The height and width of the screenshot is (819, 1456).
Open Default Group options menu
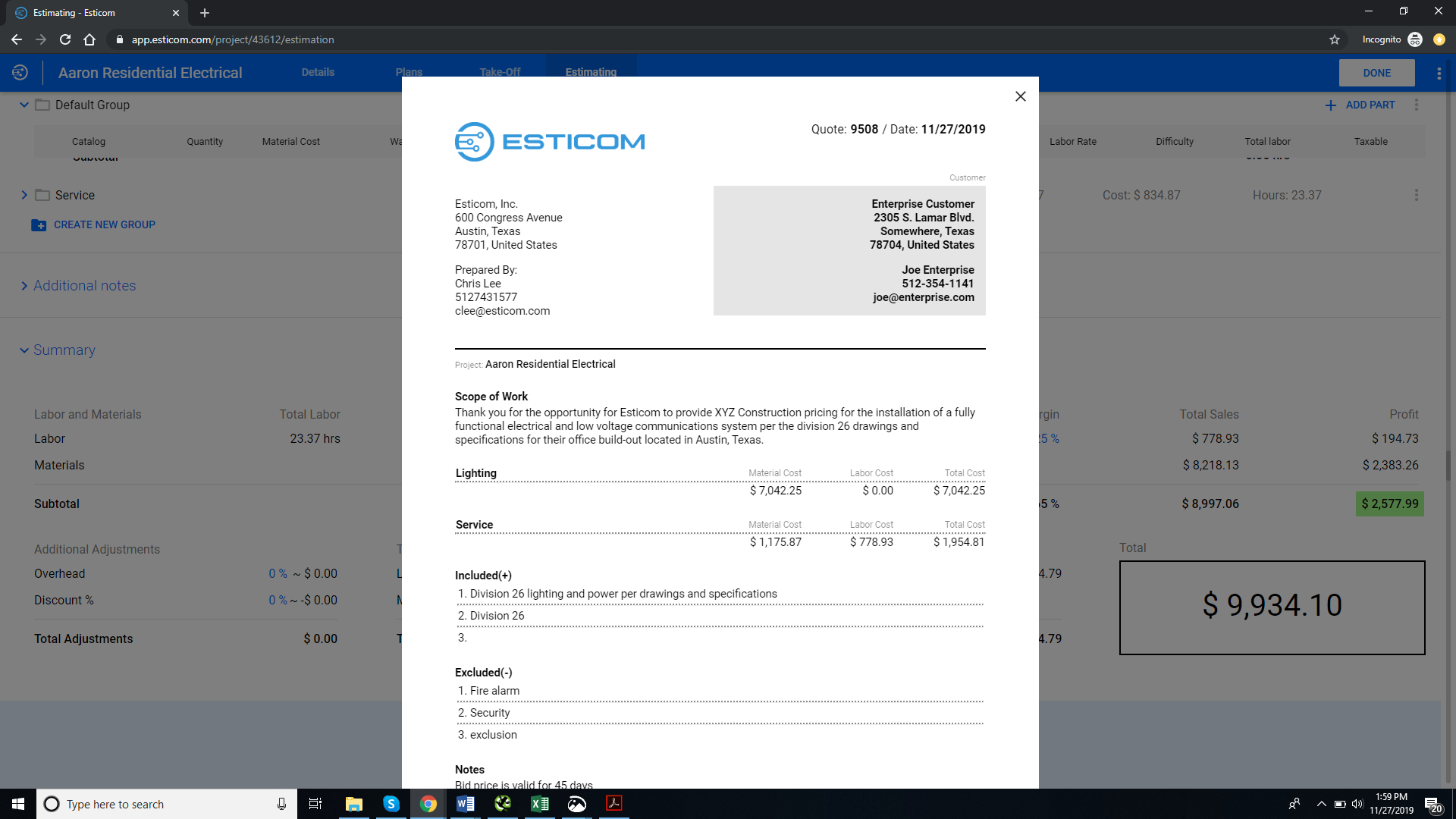[x=1416, y=105]
